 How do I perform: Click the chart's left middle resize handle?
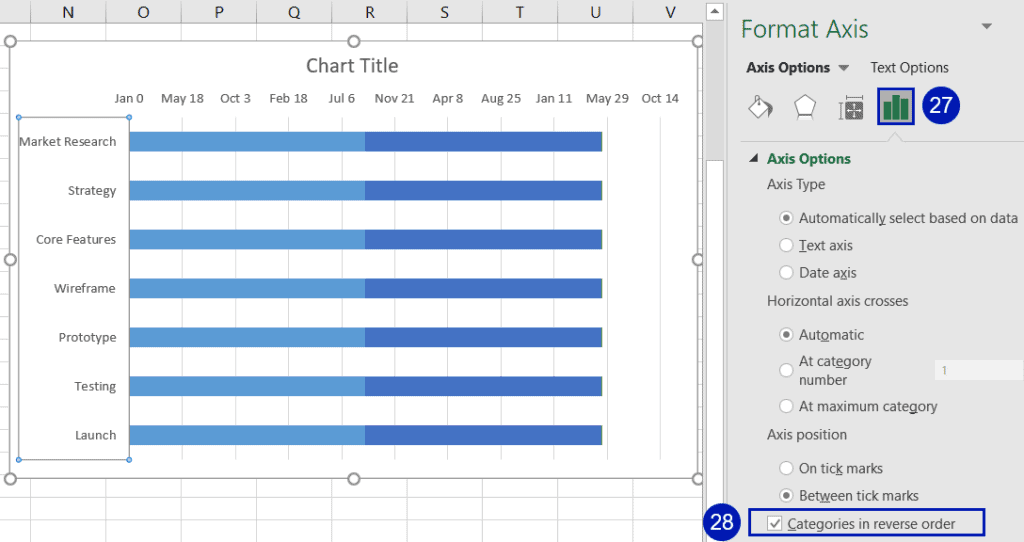(x=10, y=260)
